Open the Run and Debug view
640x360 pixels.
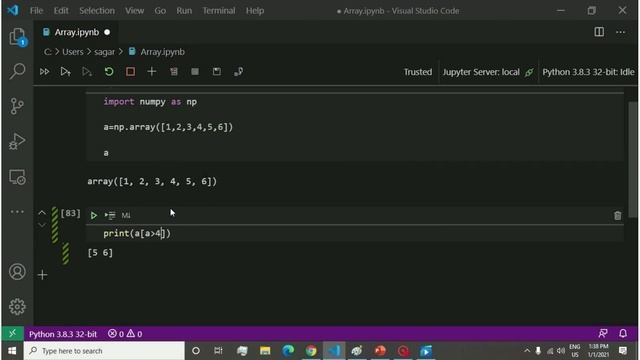(17, 141)
